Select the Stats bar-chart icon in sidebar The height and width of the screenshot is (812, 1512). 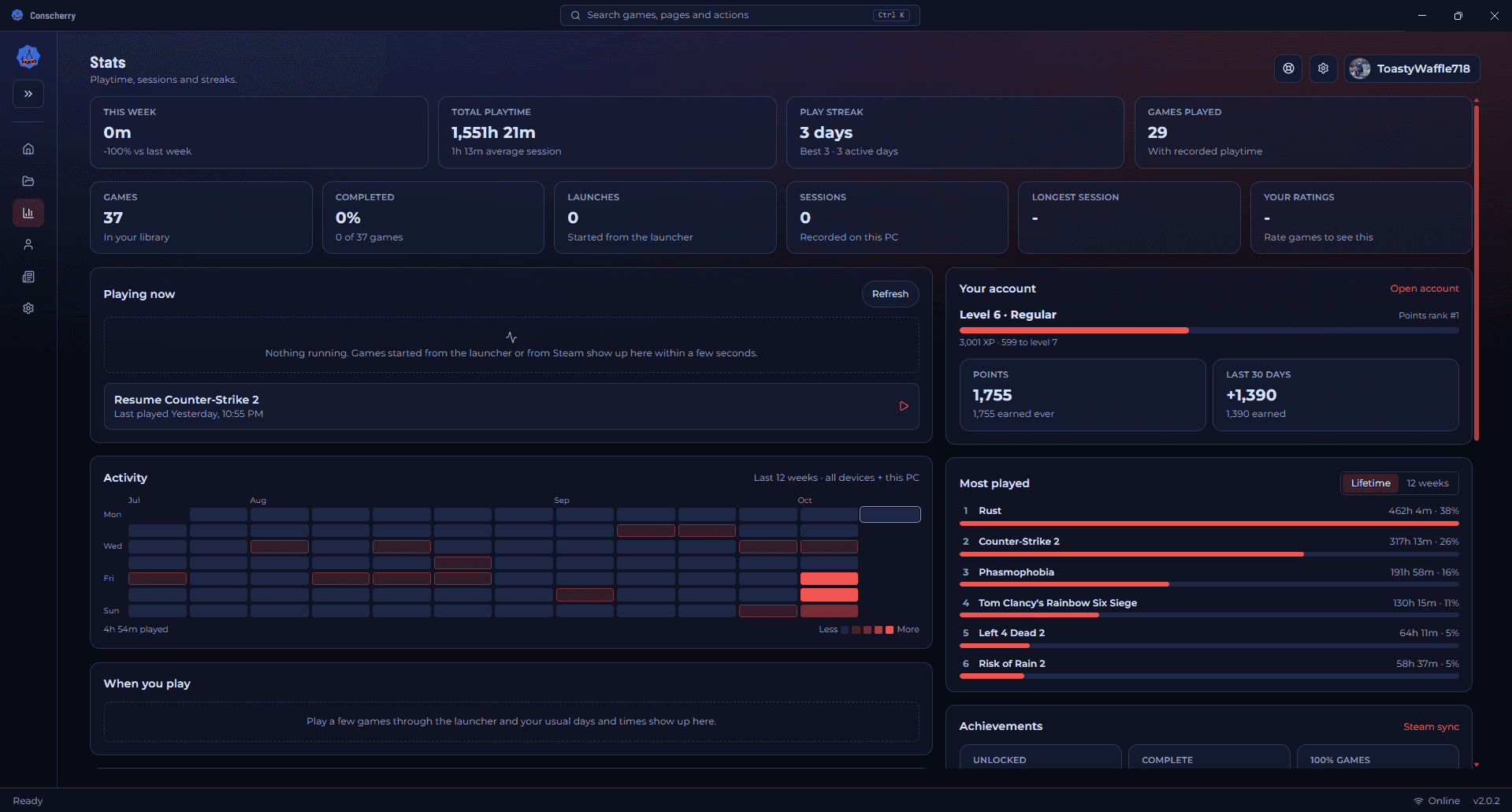[x=28, y=213]
